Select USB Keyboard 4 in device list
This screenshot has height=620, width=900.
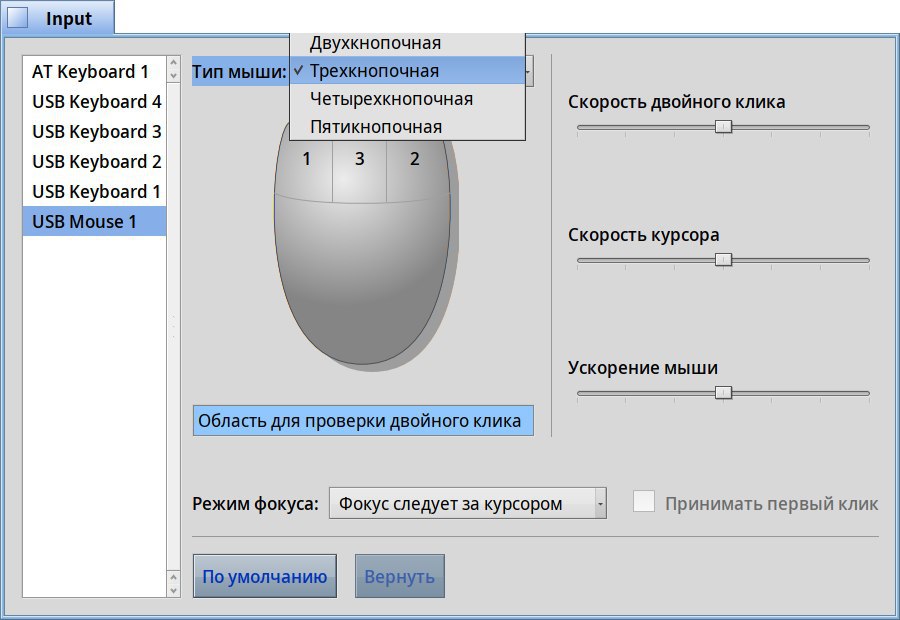click(x=94, y=102)
